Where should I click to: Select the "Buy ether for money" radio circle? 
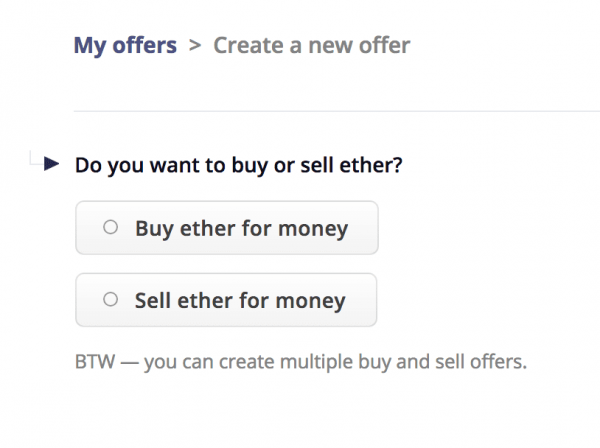click(x=111, y=227)
